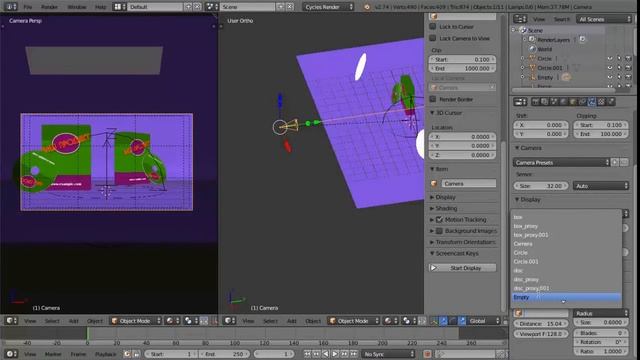This screenshot has height=360, width=640.
Task: Choose box_proxy.001 from the object list
Action: point(567,235)
